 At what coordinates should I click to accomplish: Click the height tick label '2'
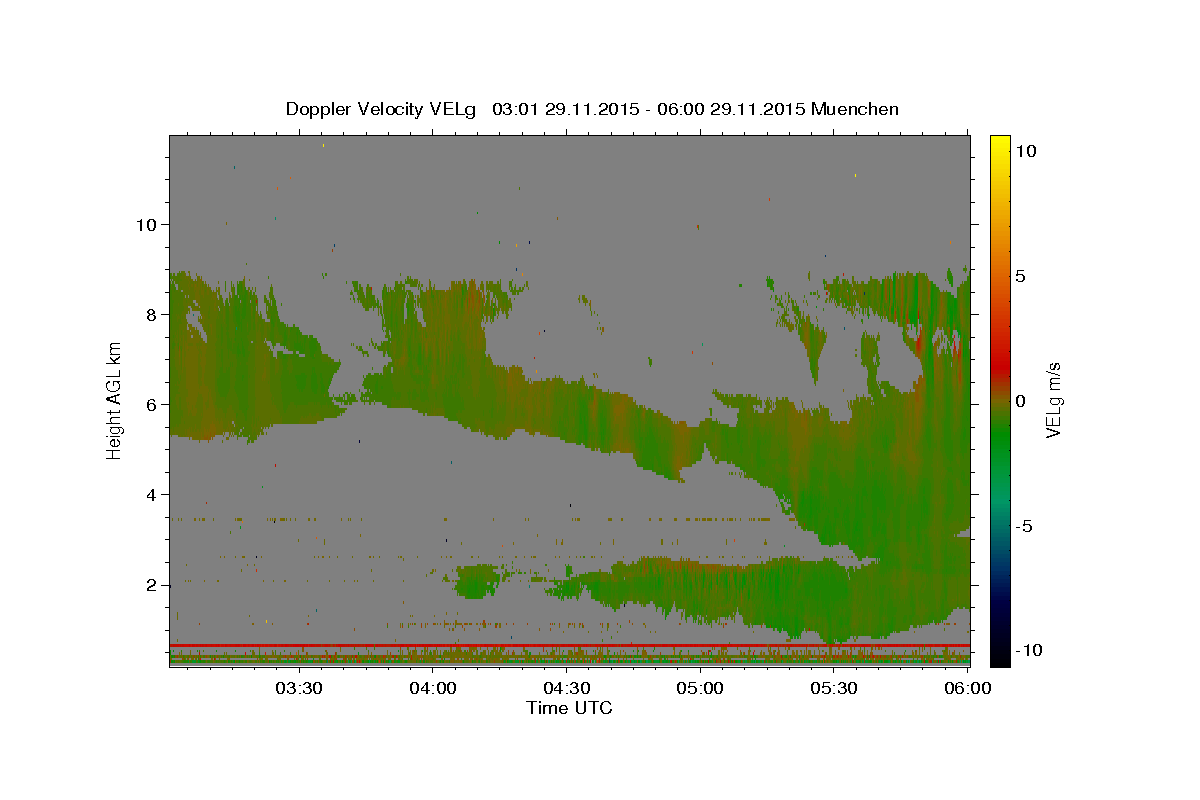tap(149, 584)
